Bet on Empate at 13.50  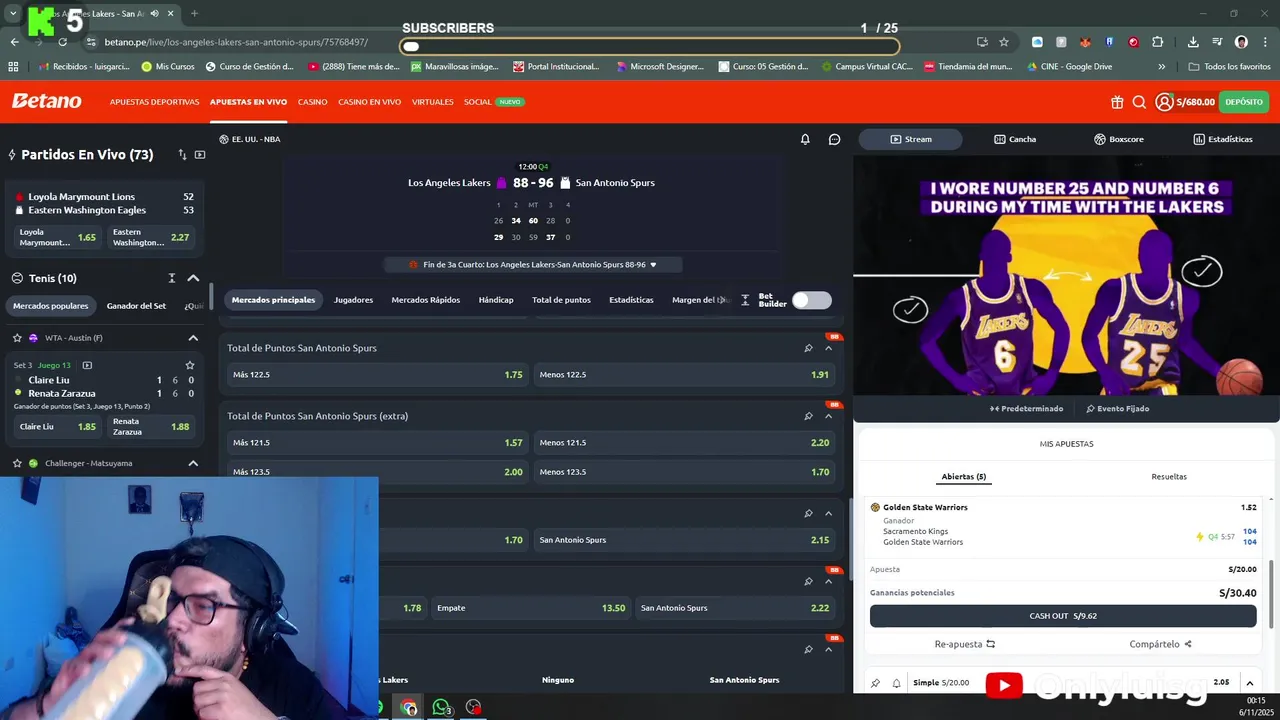[531, 608]
